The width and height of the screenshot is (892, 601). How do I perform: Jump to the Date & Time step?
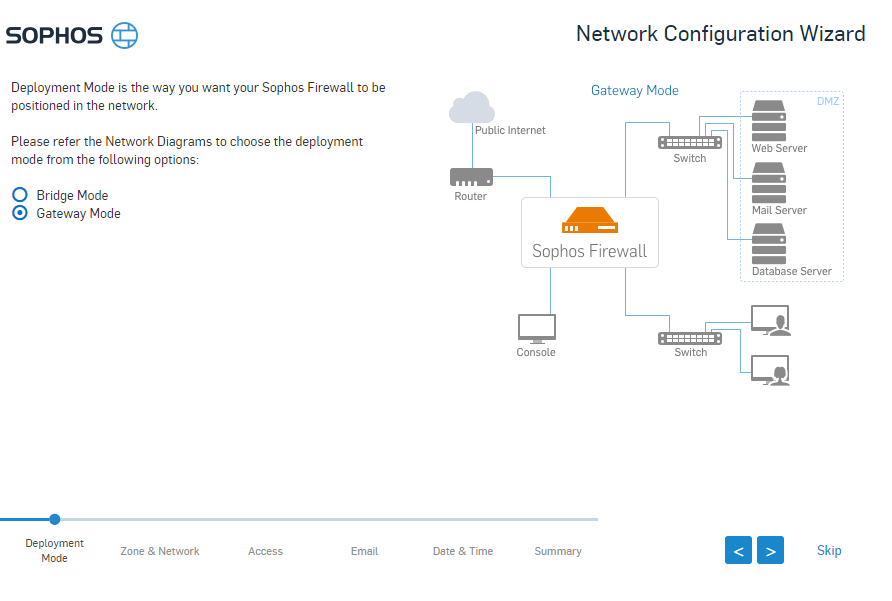coord(462,551)
